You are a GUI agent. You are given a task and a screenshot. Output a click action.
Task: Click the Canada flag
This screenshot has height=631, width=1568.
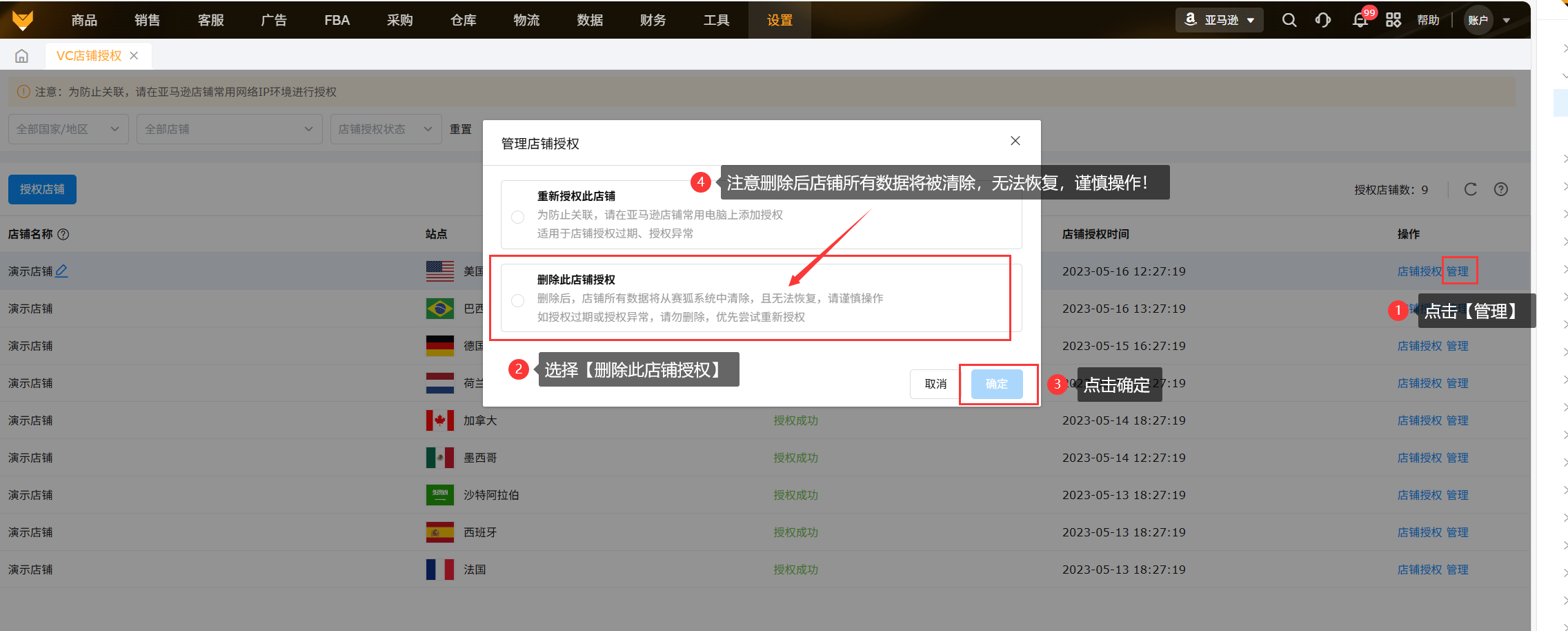pos(440,420)
